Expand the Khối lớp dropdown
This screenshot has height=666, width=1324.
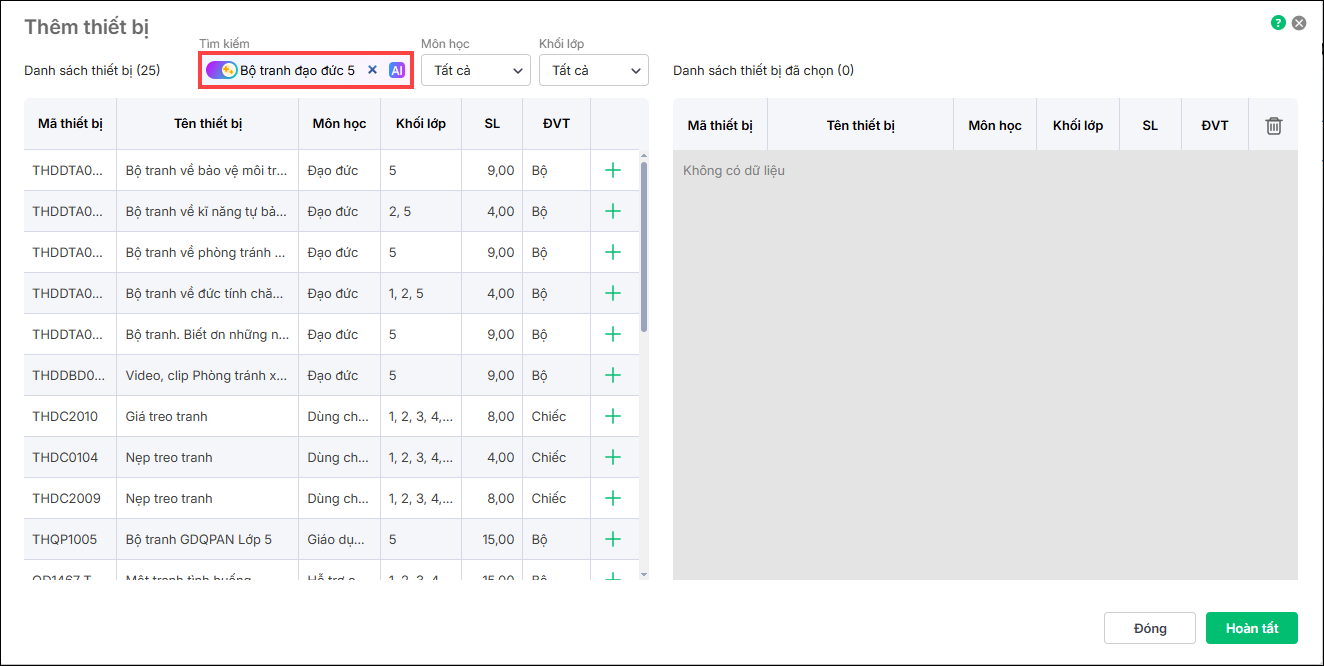point(594,70)
